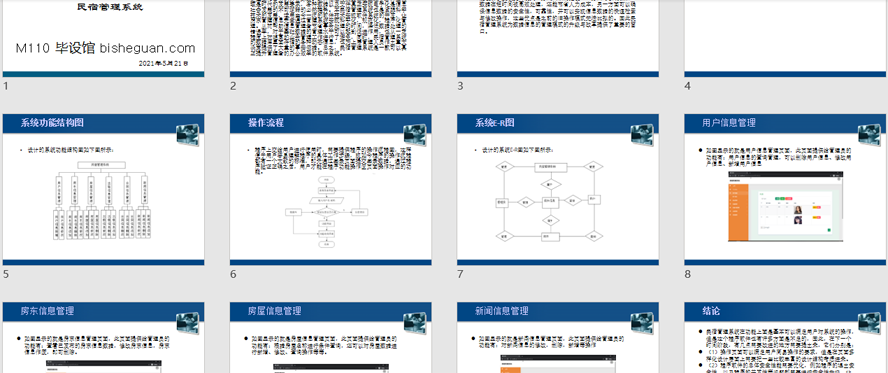This screenshot has width=888, height=373.
Task: Select the 民宿管理系统 title slide thumbnail
Action: (104, 38)
